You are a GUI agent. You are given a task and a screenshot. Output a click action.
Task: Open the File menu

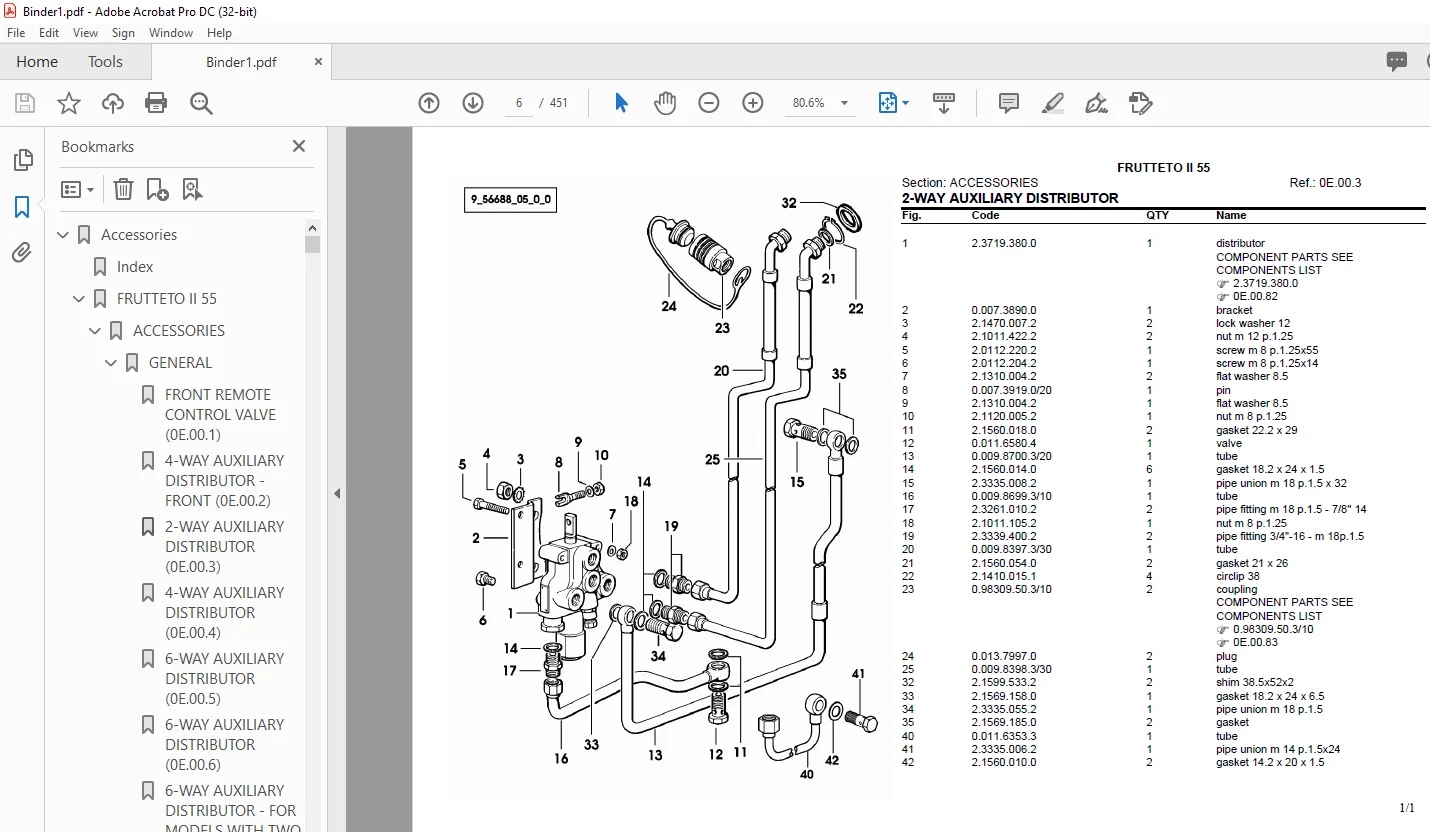[x=16, y=33]
